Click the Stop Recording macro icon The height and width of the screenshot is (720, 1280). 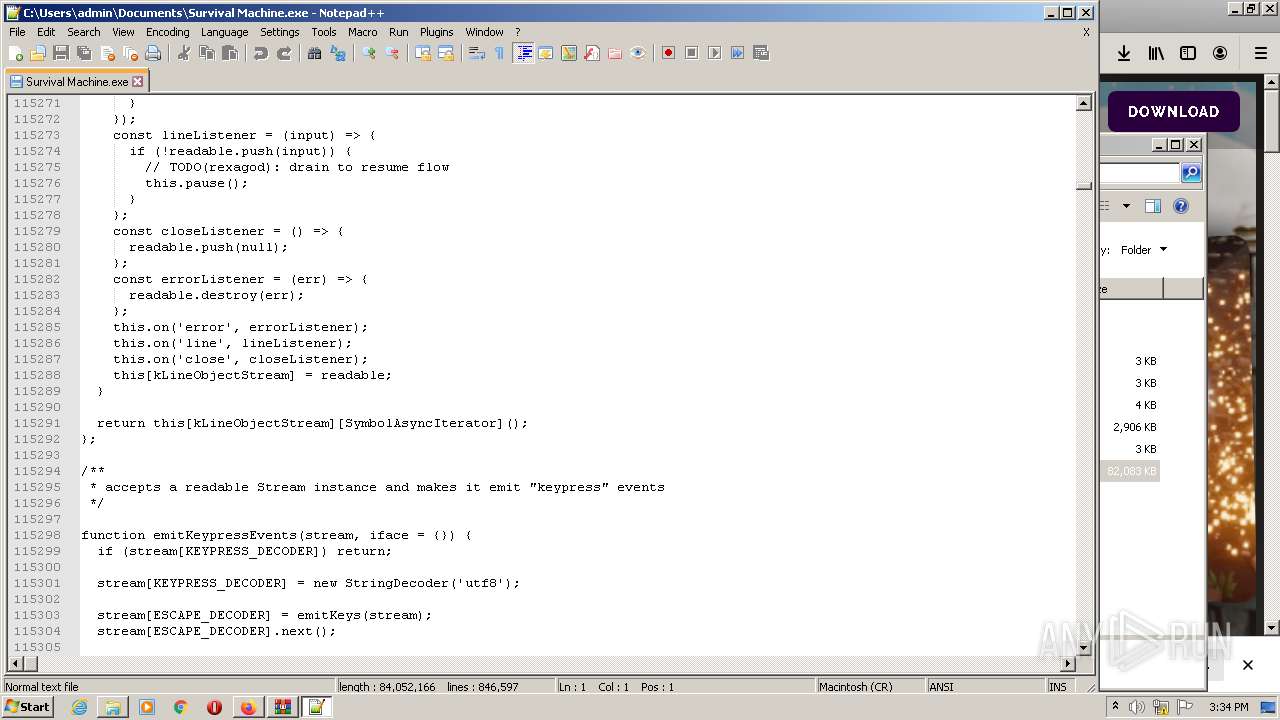691,53
